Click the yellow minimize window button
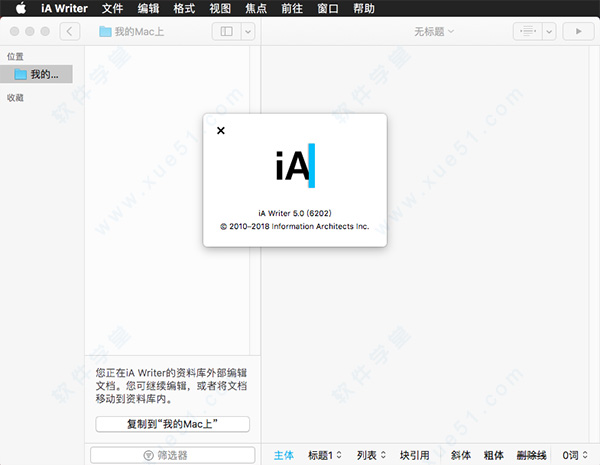Screen dimensions: 600x465 [30, 31]
